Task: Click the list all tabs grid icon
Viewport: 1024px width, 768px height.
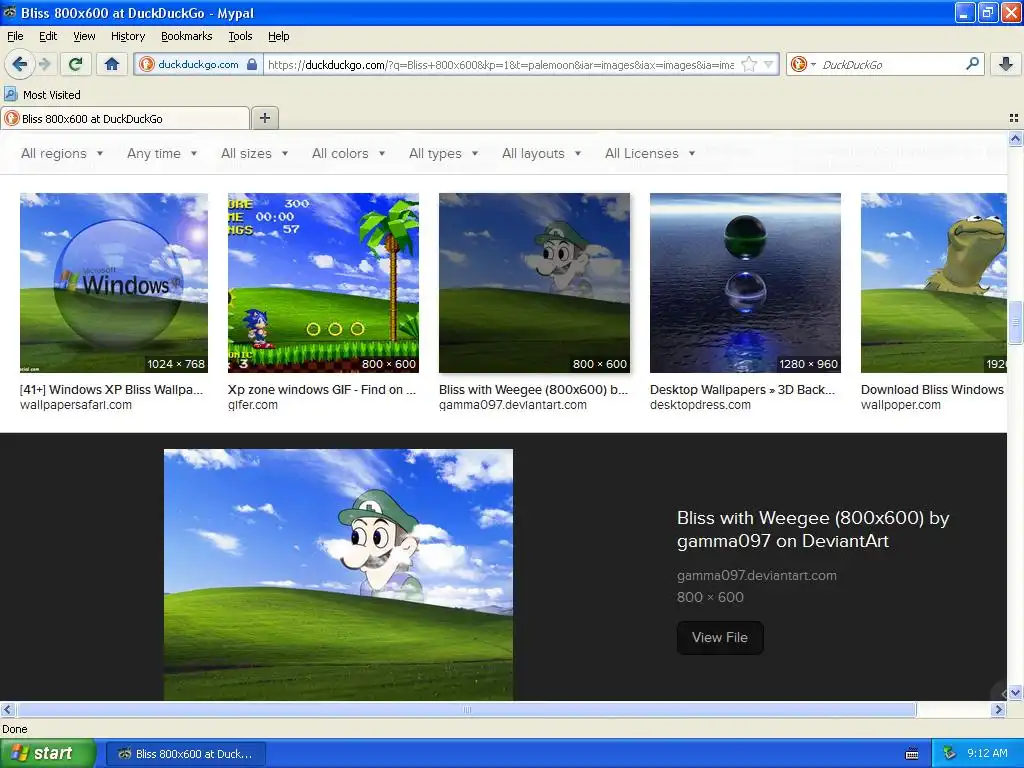Action: click(x=1014, y=118)
